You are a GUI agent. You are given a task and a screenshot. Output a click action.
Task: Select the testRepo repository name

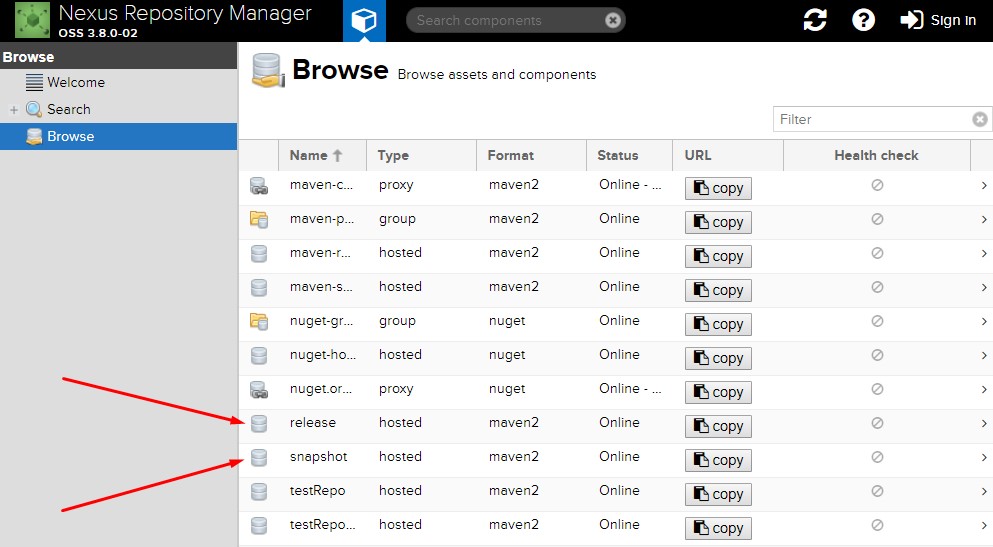coord(317,491)
